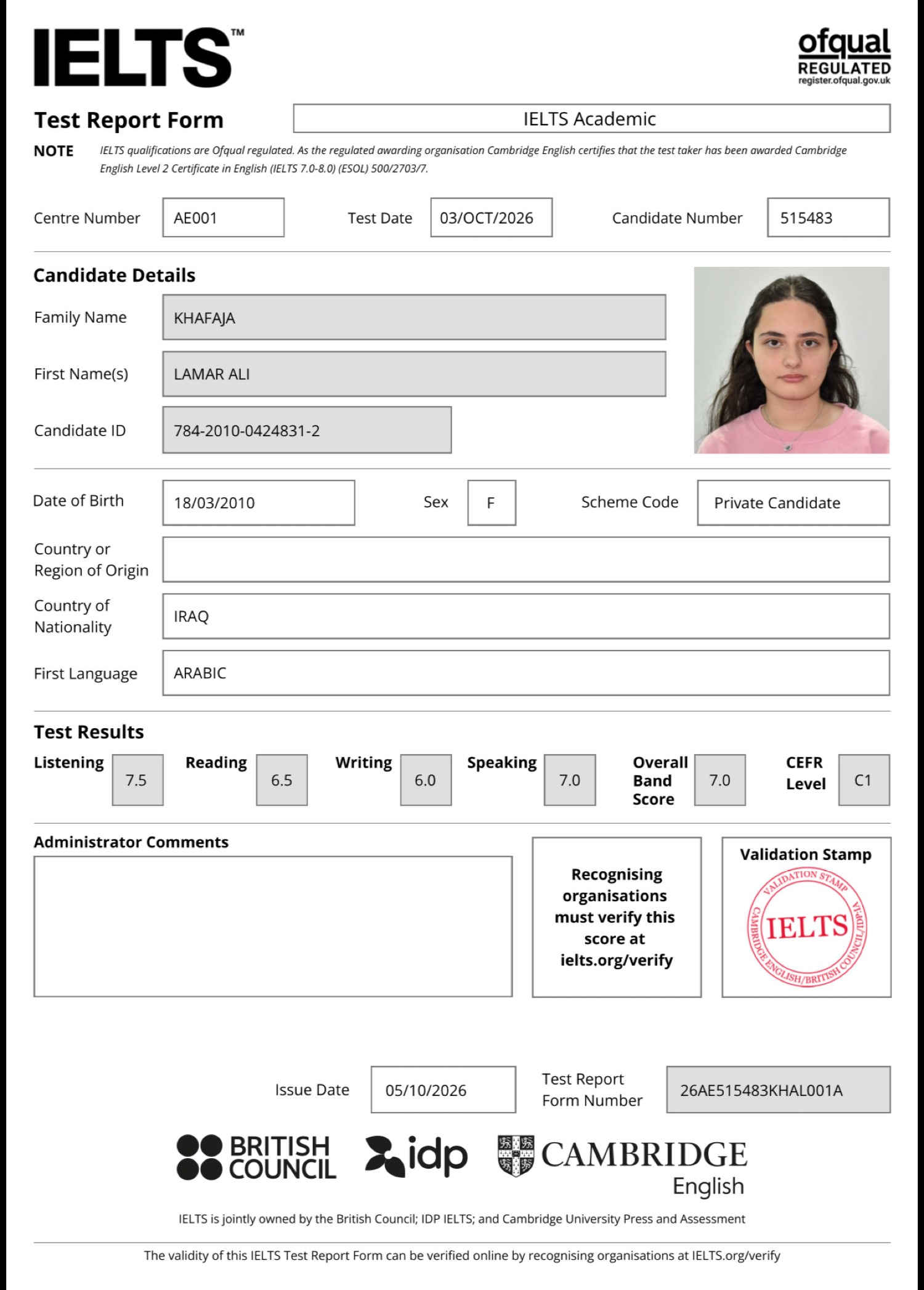Click the Validation Stamp label

806,854
